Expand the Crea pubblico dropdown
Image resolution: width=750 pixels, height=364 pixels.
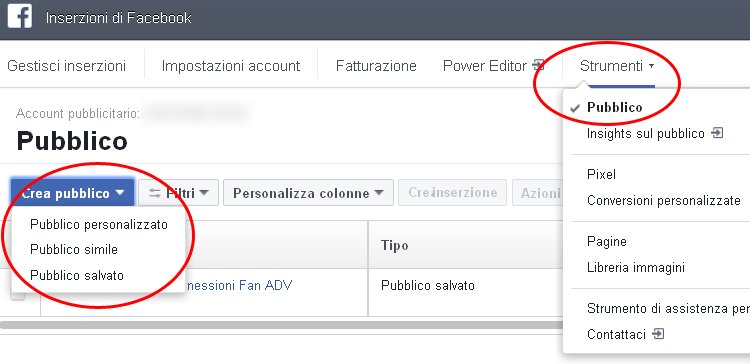(x=73, y=193)
